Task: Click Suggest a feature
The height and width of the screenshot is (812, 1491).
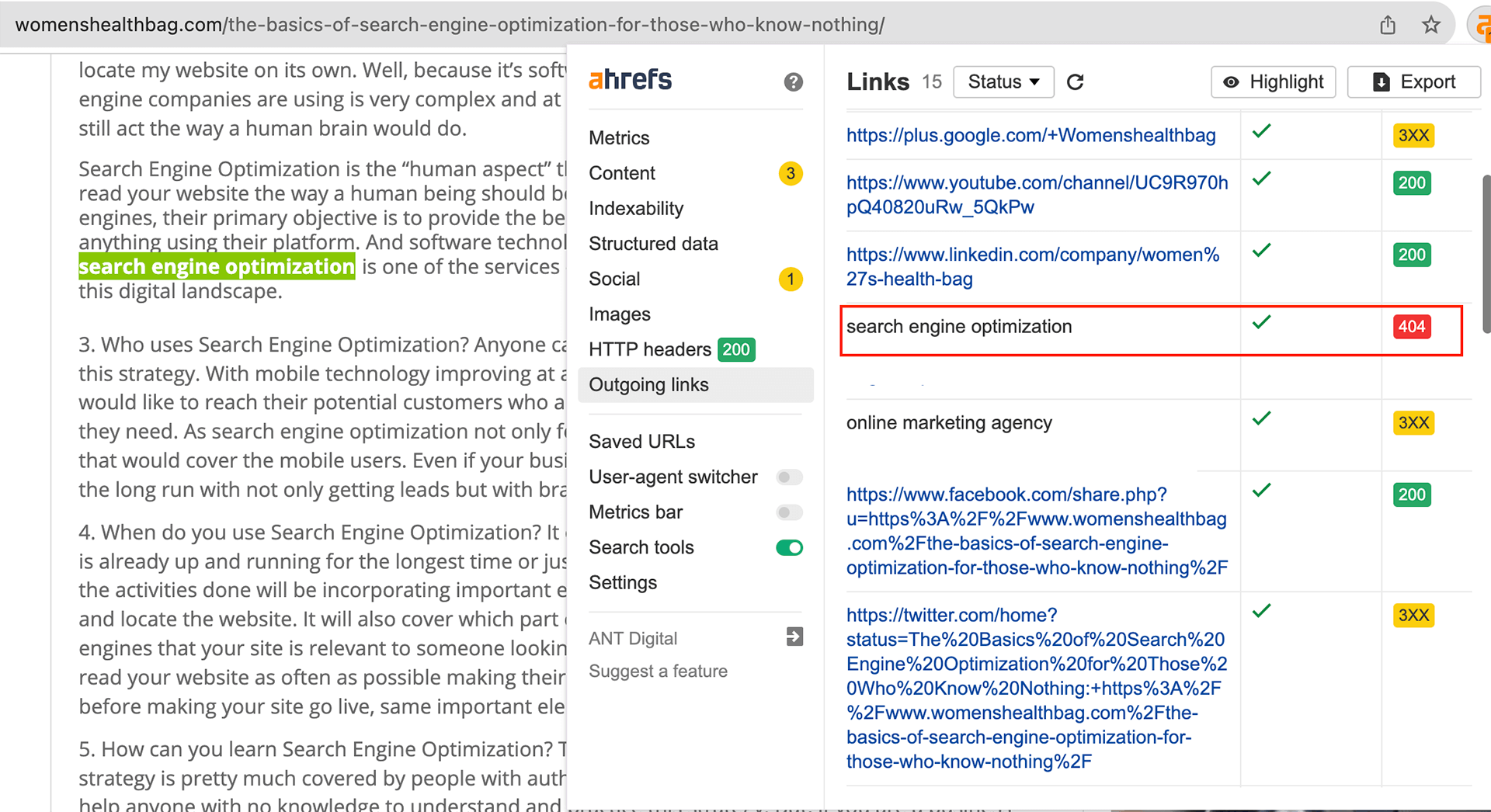Action: pyautogui.click(x=658, y=671)
